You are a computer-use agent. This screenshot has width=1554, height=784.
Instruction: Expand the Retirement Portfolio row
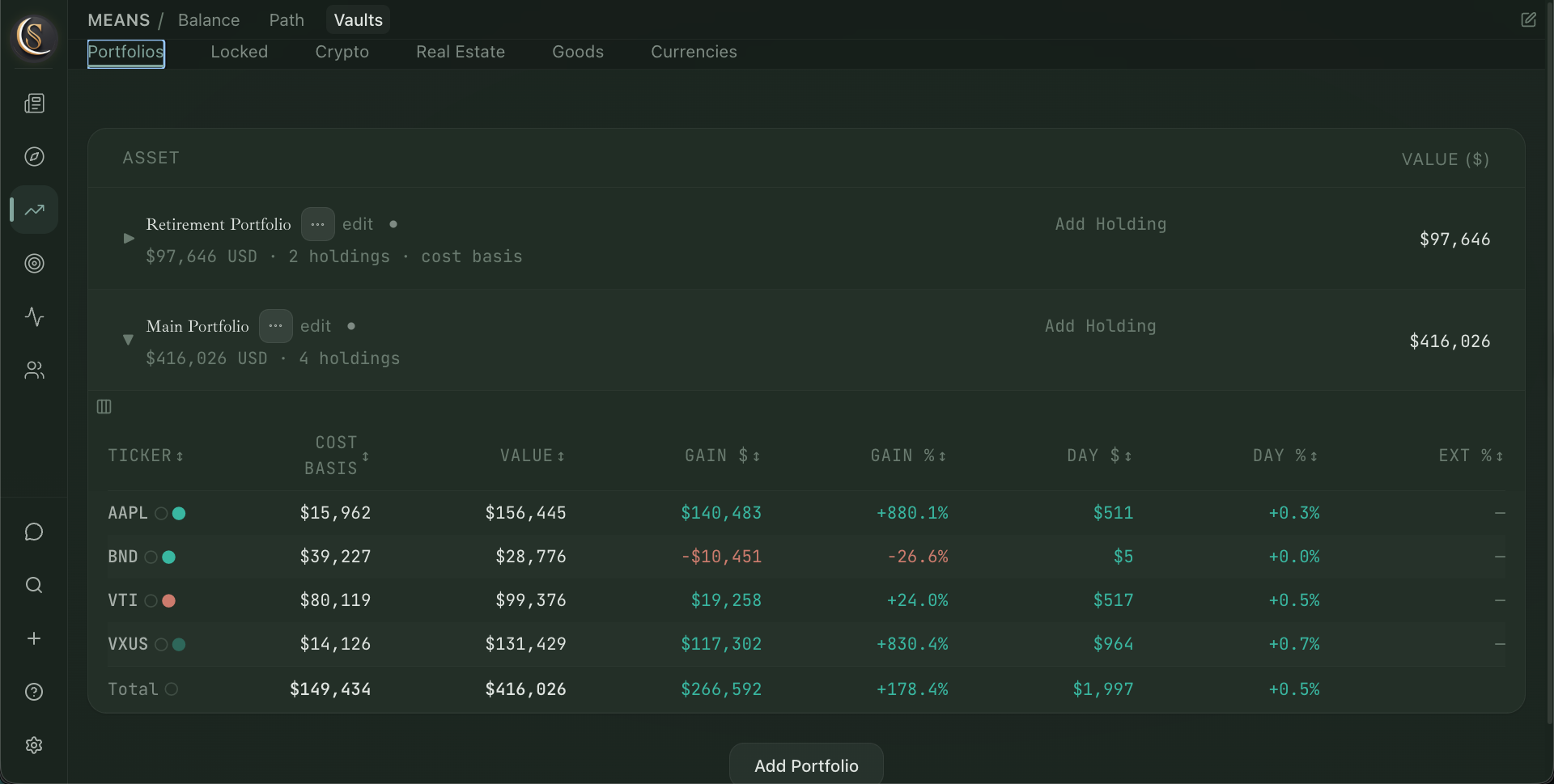click(x=129, y=239)
